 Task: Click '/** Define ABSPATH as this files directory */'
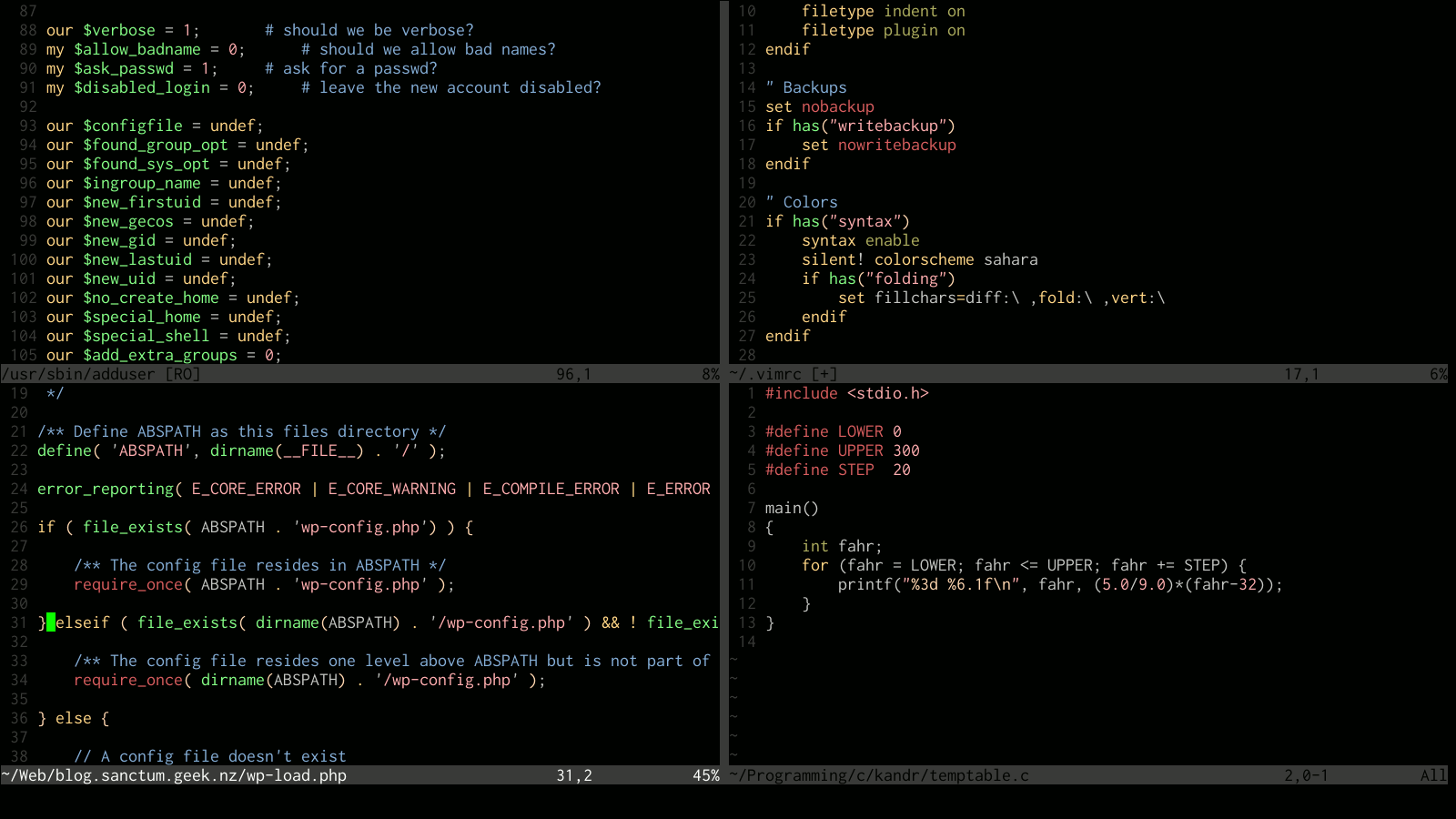(241, 431)
